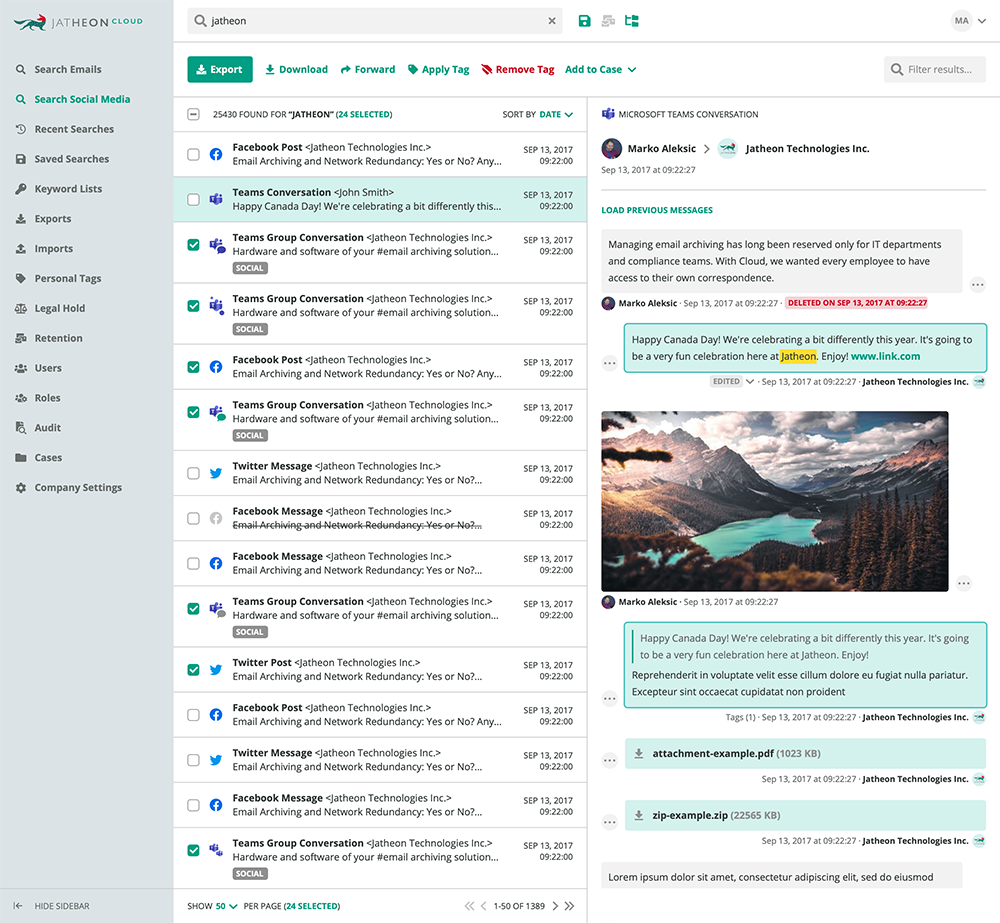Open the three-dot menu beside the 'Managing email archiving' message

(x=977, y=285)
